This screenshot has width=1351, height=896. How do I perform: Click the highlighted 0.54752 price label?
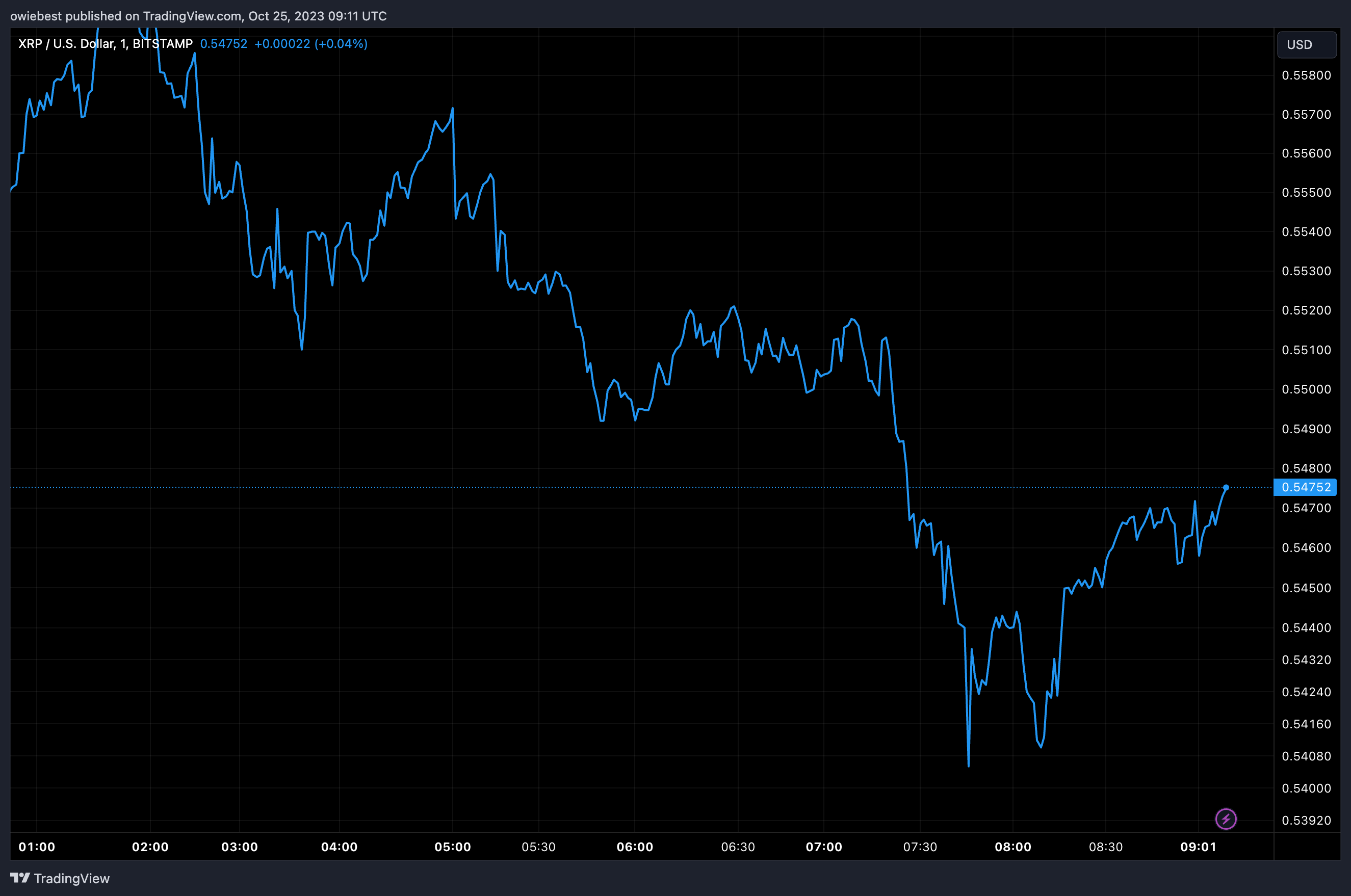point(1306,487)
